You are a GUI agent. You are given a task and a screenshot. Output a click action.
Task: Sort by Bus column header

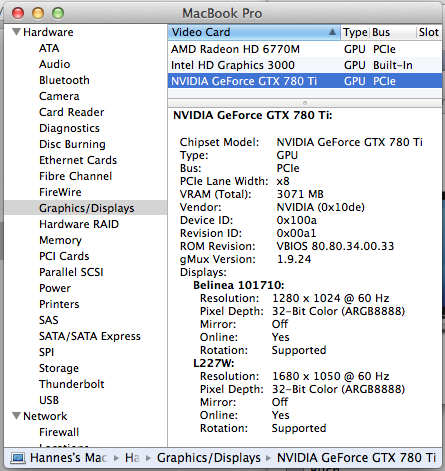coord(393,32)
